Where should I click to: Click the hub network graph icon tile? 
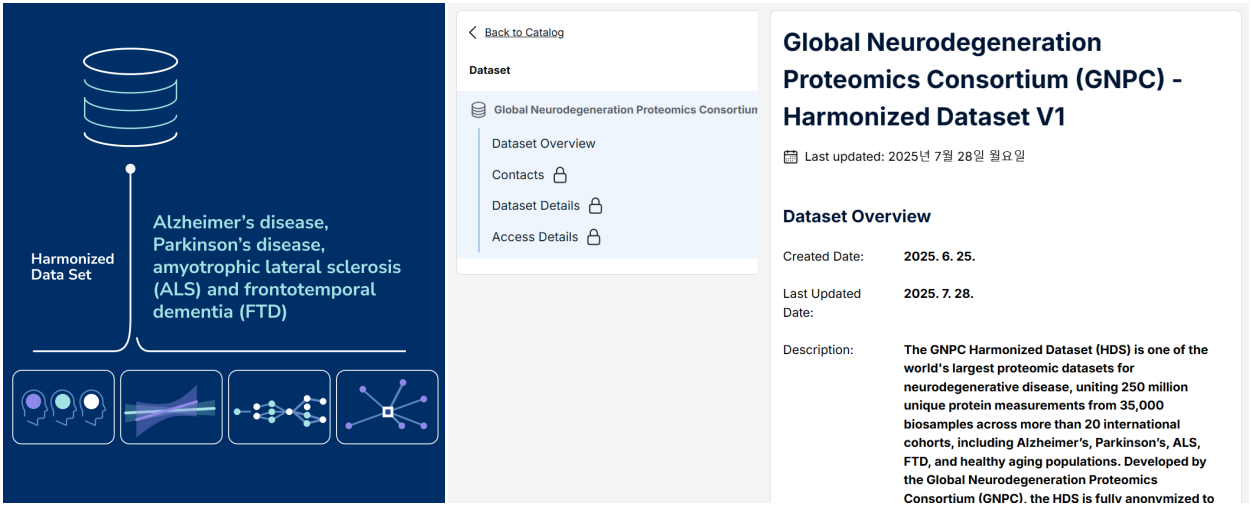point(387,407)
